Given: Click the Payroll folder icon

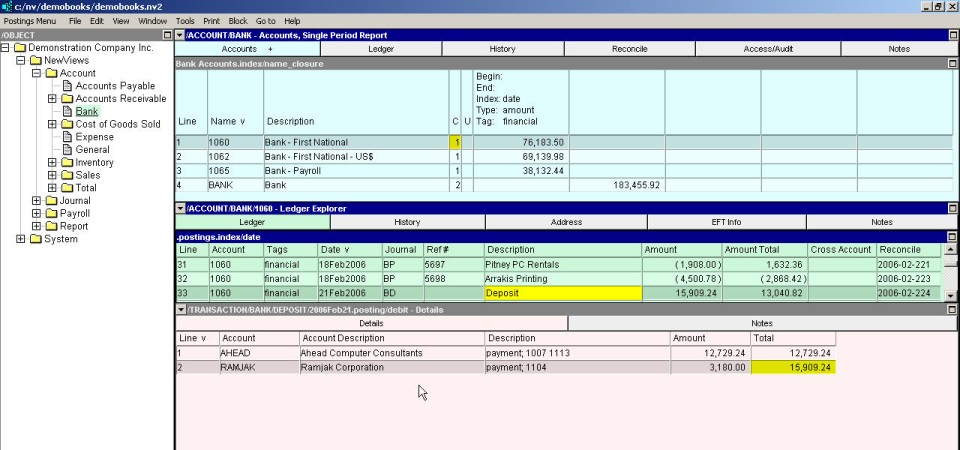Looking at the screenshot, I should [51, 214].
